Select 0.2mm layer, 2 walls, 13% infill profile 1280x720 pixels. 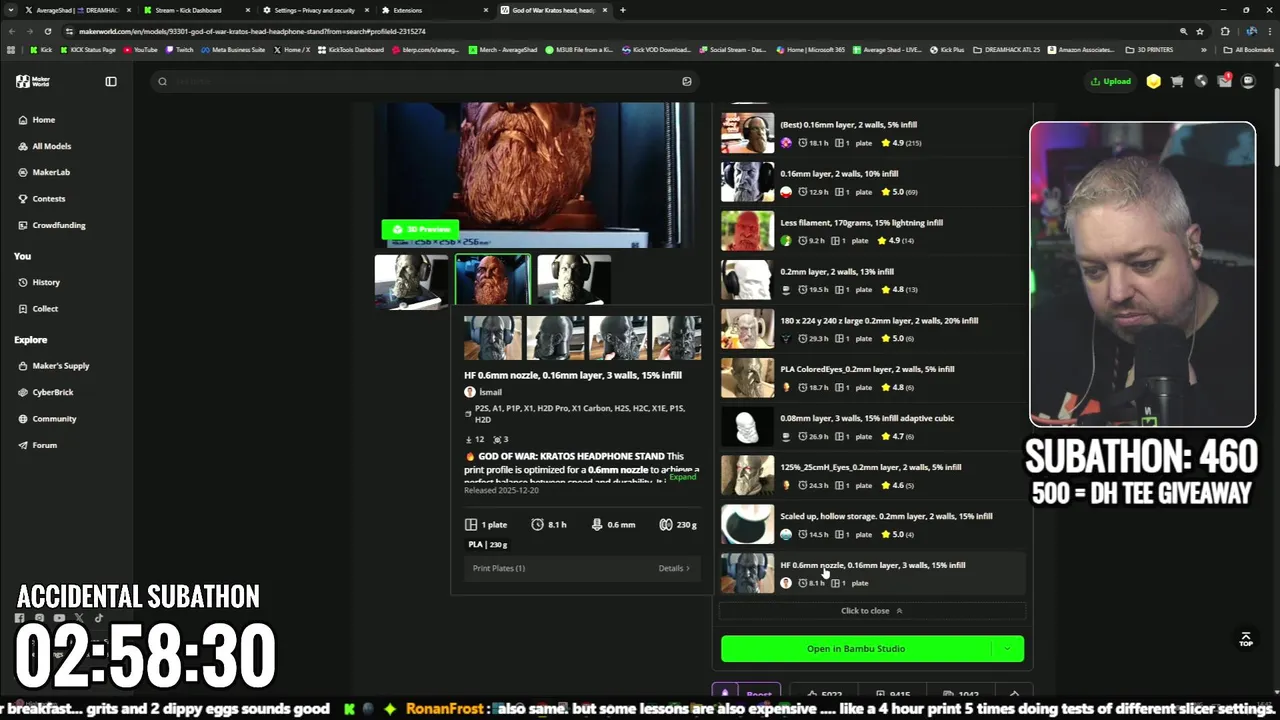(x=872, y=280)
